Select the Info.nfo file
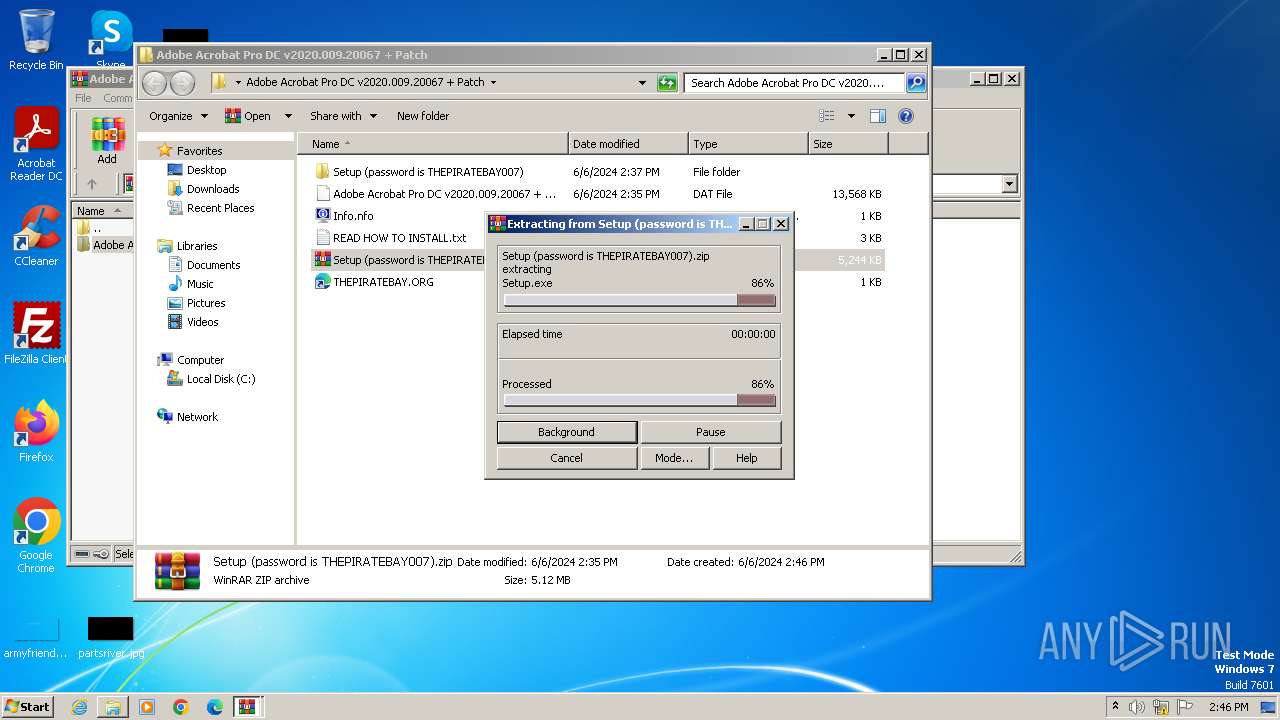 [x=353, y=216]
